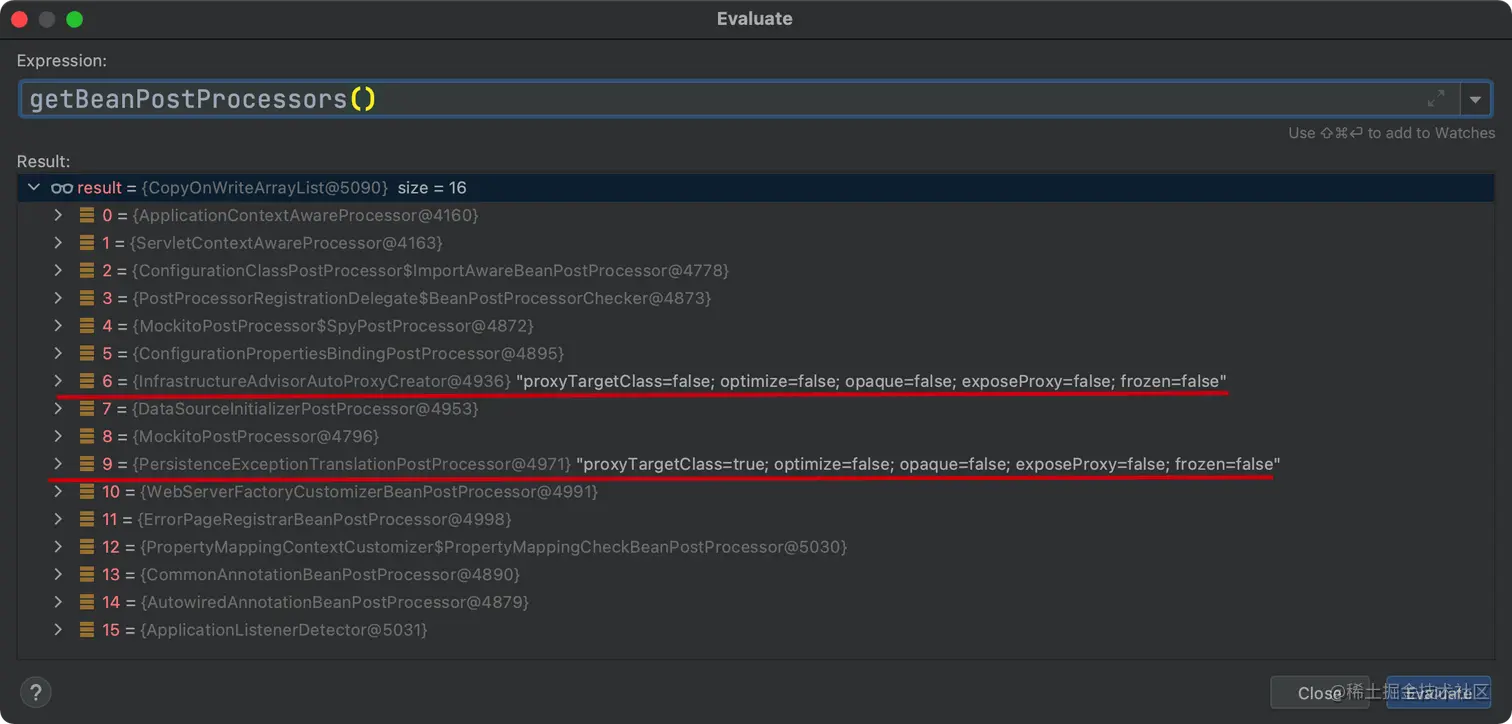The height and width of the screenshot is (724, 1512).
Task: Expand the ApplicationContextAwareProcessor node
Action: [x=58, y=215]
